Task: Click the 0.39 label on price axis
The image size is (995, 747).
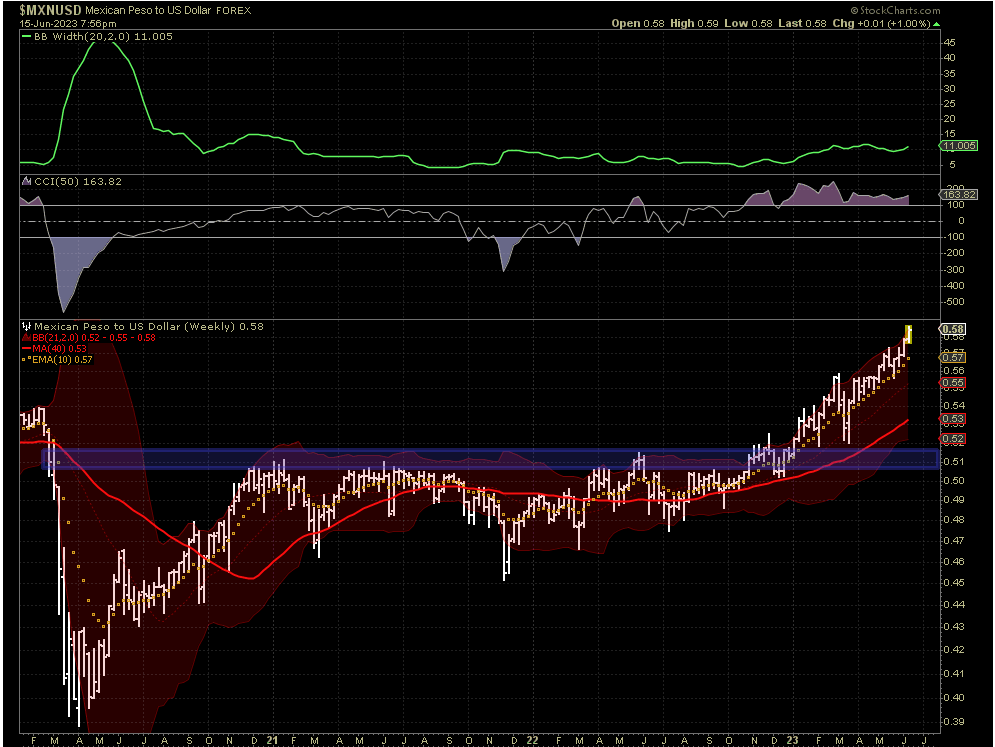Action: (x=953, y=722)
